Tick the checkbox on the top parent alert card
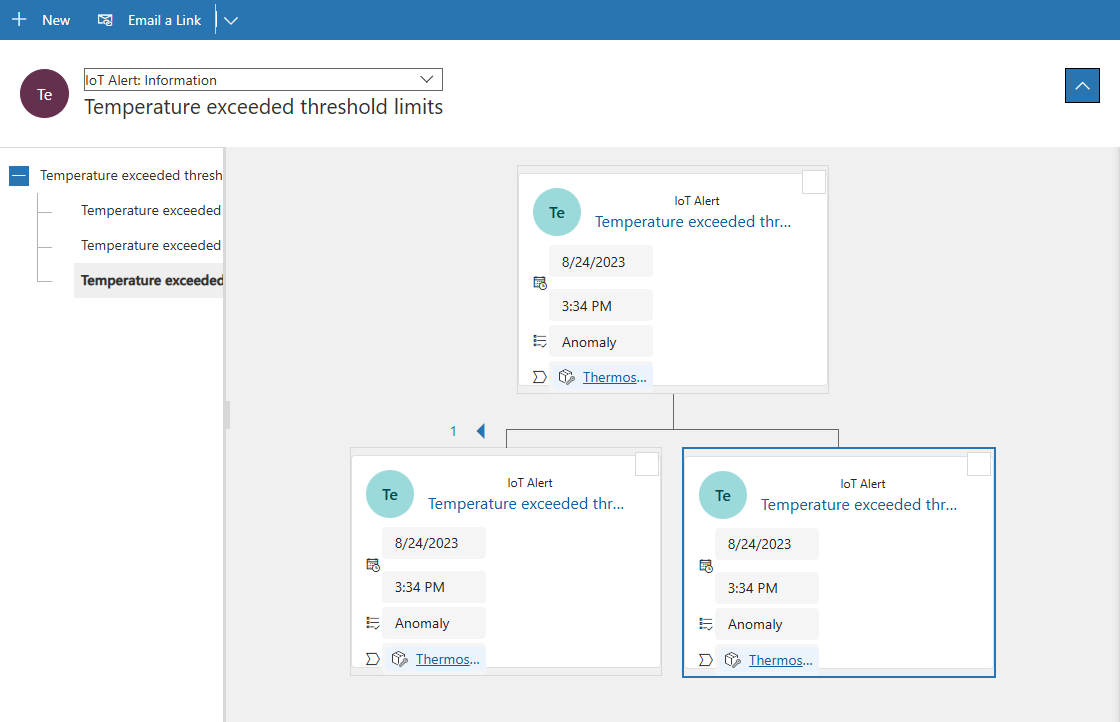 tap(814, 182)
